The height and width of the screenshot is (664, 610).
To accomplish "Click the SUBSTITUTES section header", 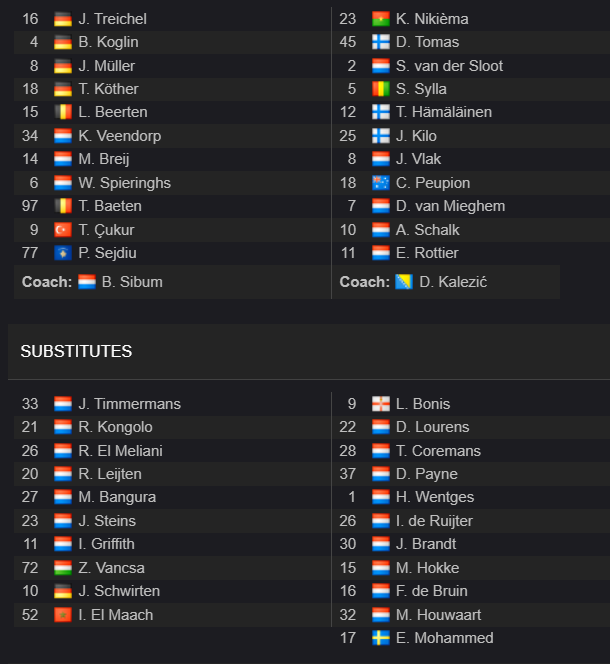I will (x=76, y=351).
